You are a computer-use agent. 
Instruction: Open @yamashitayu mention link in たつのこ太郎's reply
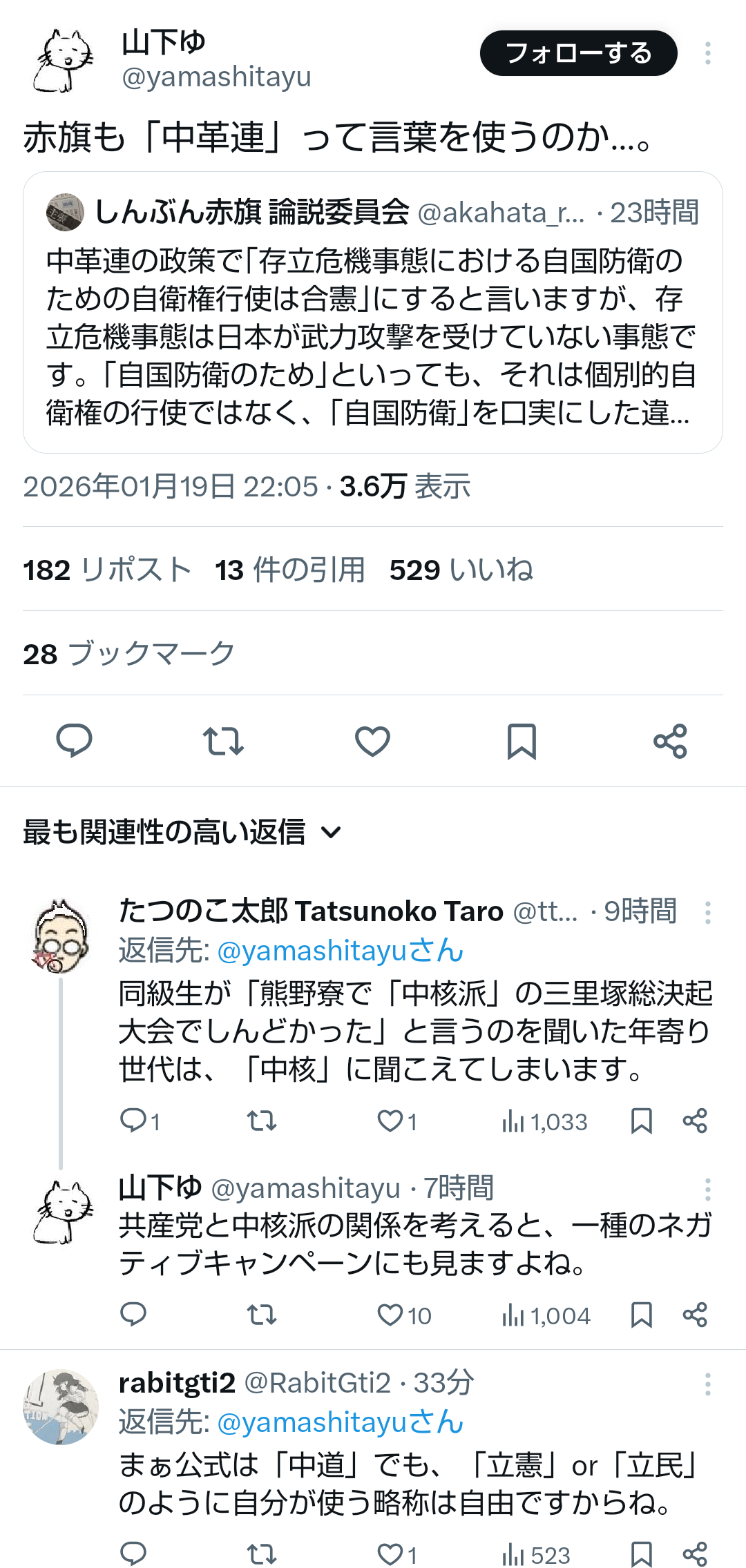point(340,951)
